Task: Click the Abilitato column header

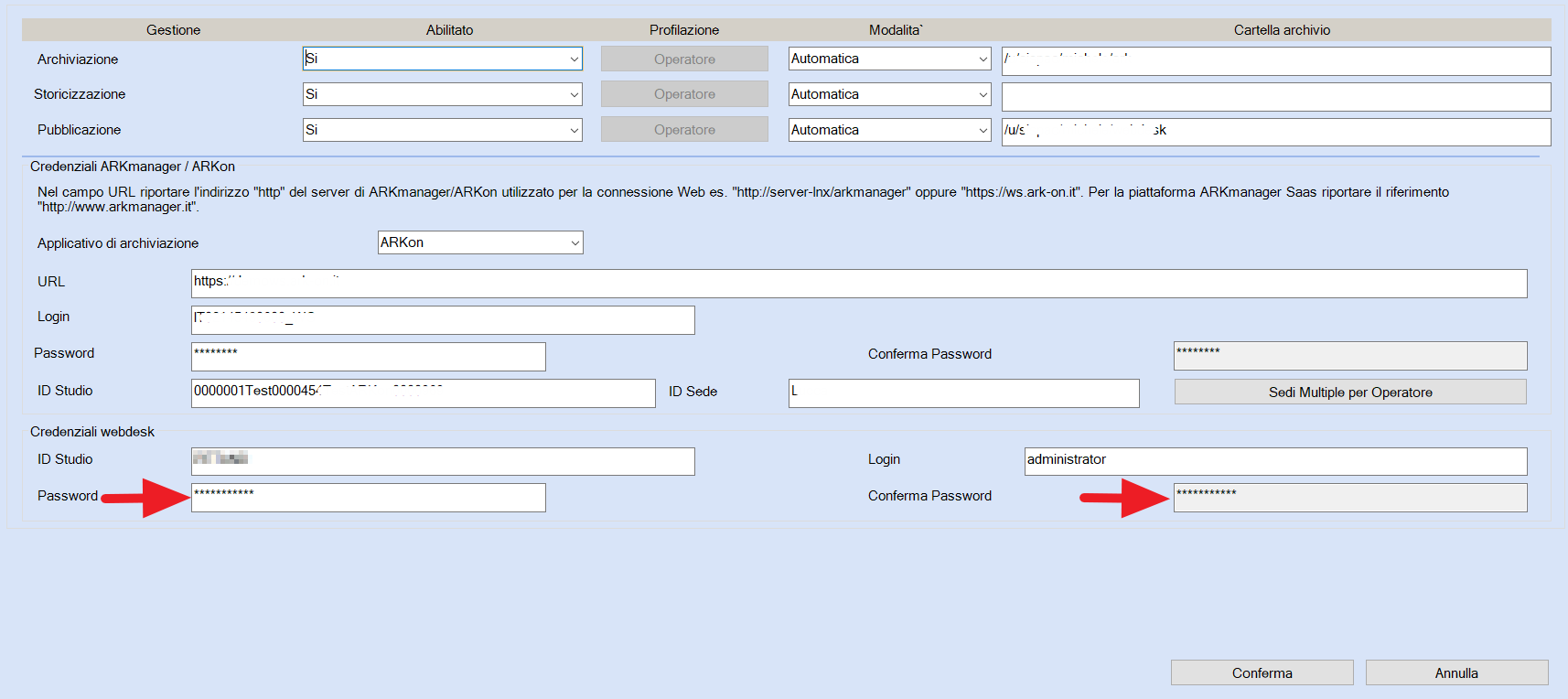Action: [x=449, y=30]
